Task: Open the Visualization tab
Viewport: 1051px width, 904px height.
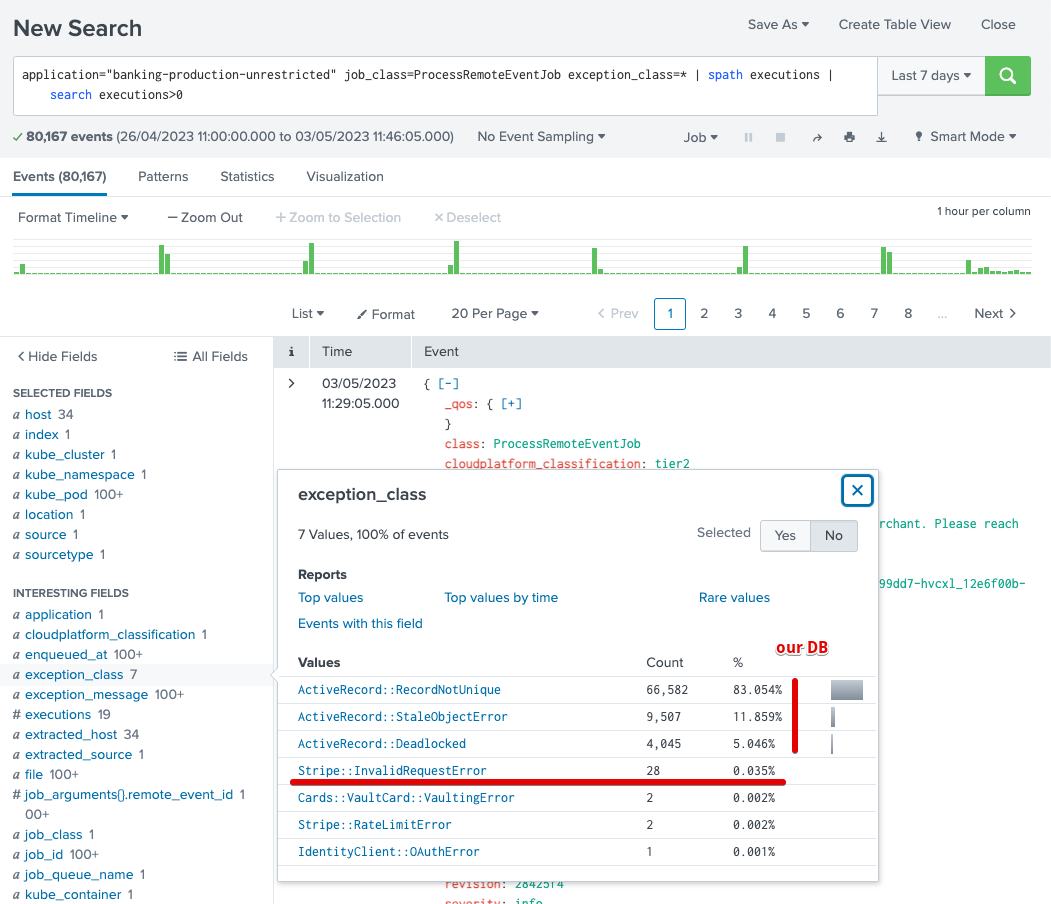Action: [x=344, y=176]
